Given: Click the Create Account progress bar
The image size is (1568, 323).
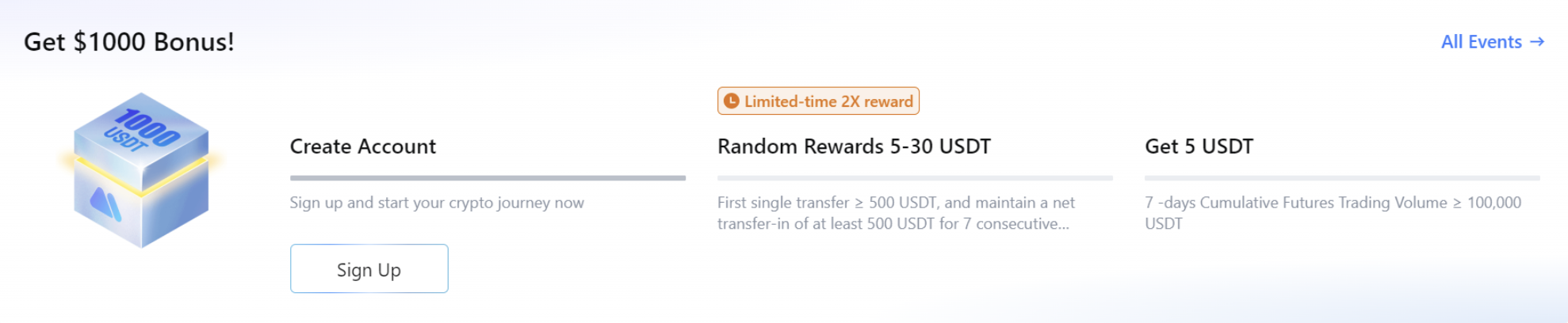Looking at the screenshot, I should point(488,178).
